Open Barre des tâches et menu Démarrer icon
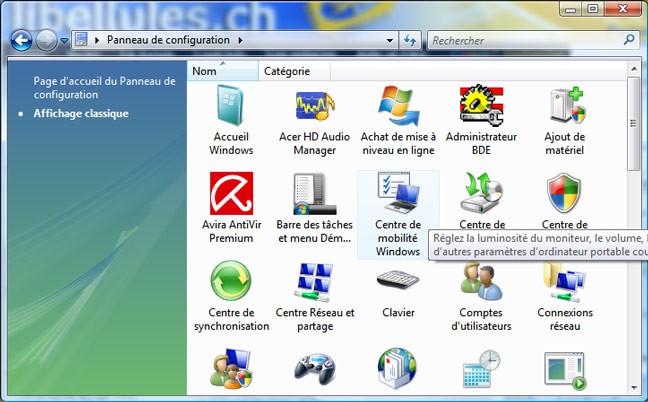The image size is (648, 402). click(x=315, y=193)
